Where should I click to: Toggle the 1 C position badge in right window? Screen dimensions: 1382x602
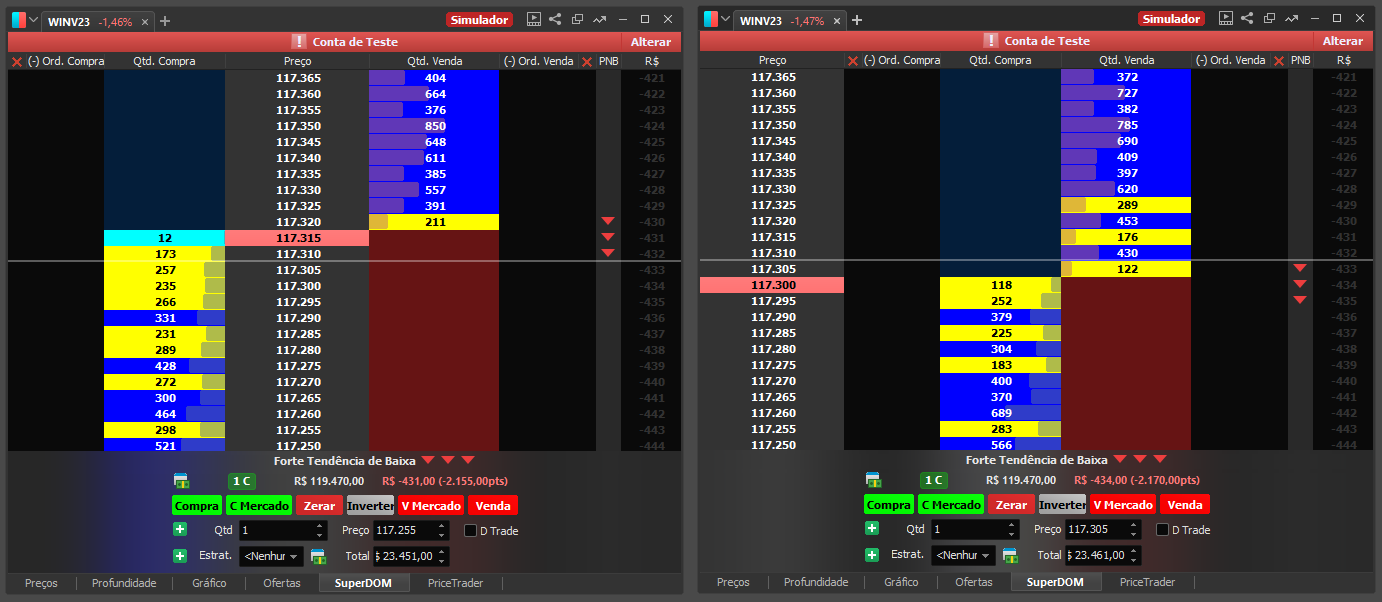click(x=933, y=481)
